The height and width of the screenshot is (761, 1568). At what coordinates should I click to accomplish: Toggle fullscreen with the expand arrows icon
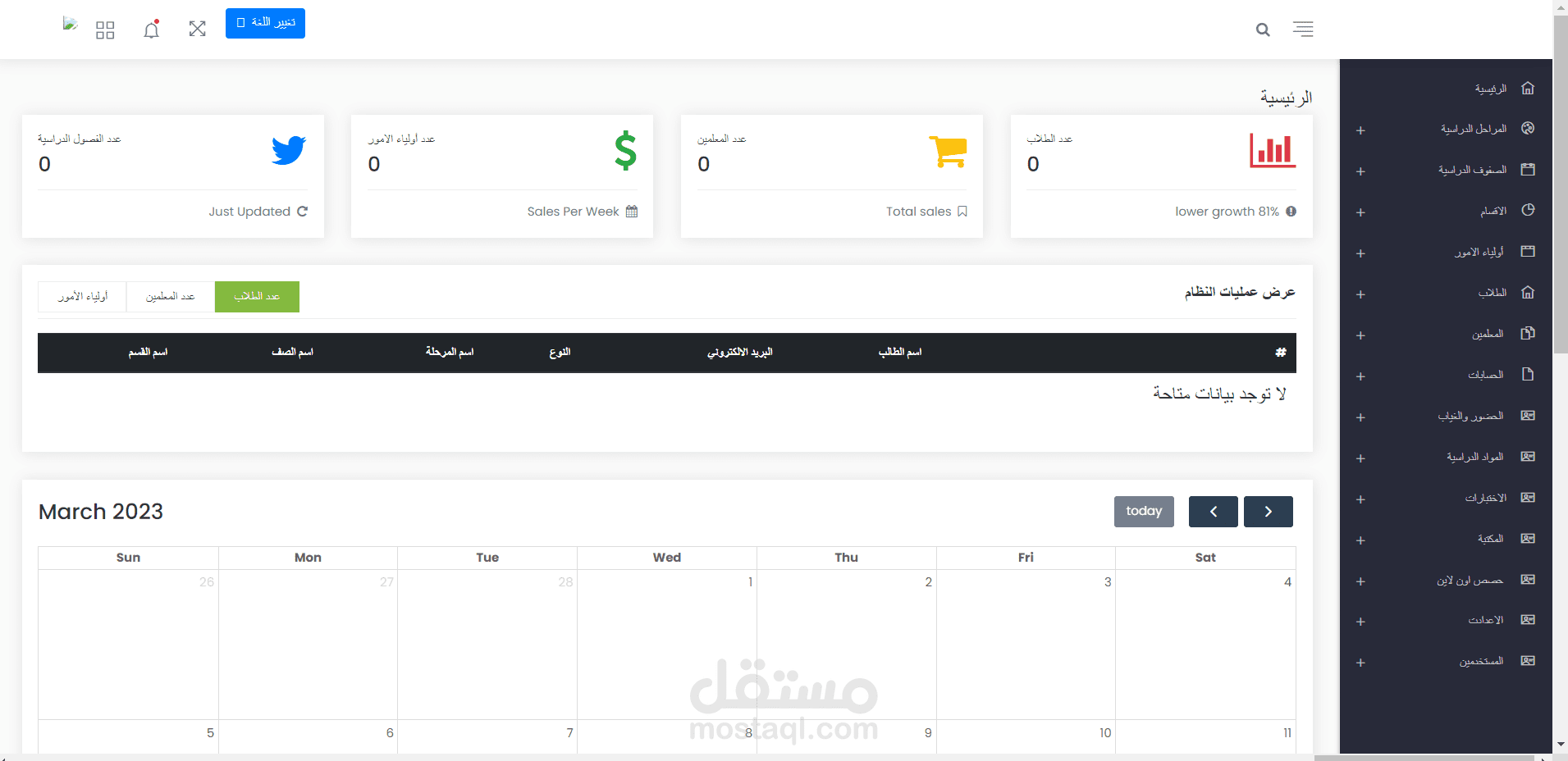pyautogui.click(x=197, y=30)
